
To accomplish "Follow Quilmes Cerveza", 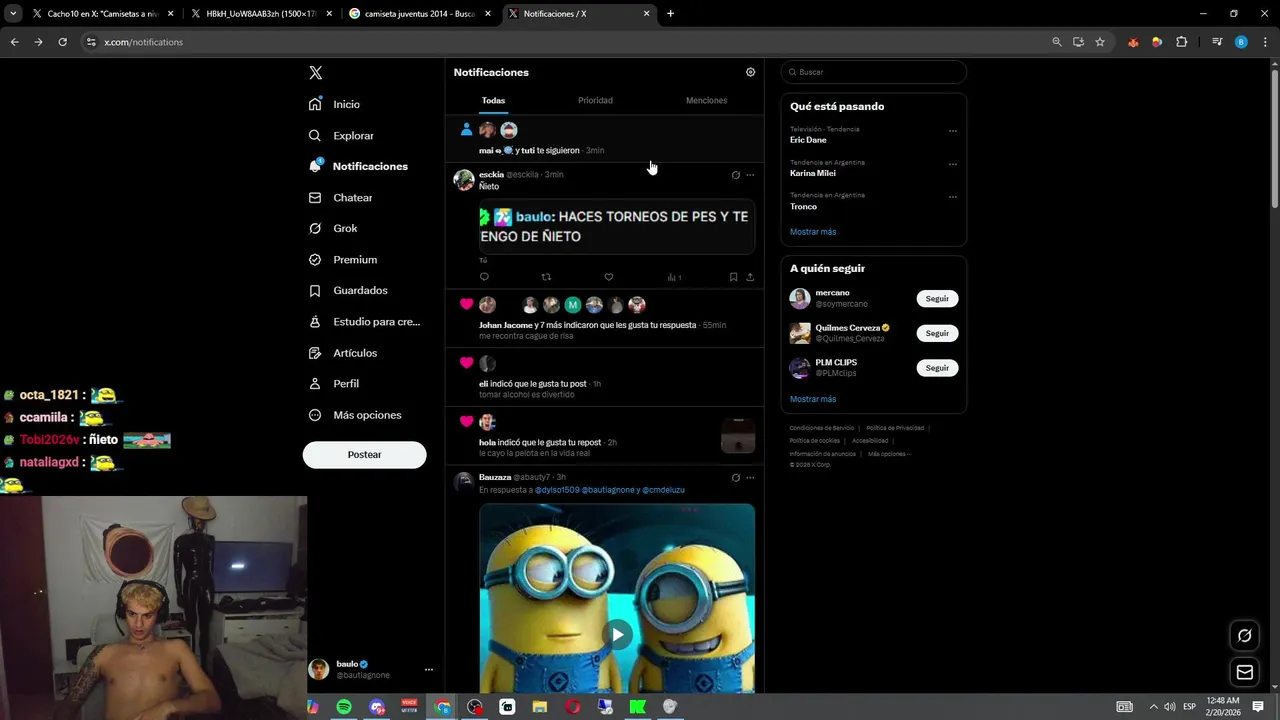I will point(937,333).
